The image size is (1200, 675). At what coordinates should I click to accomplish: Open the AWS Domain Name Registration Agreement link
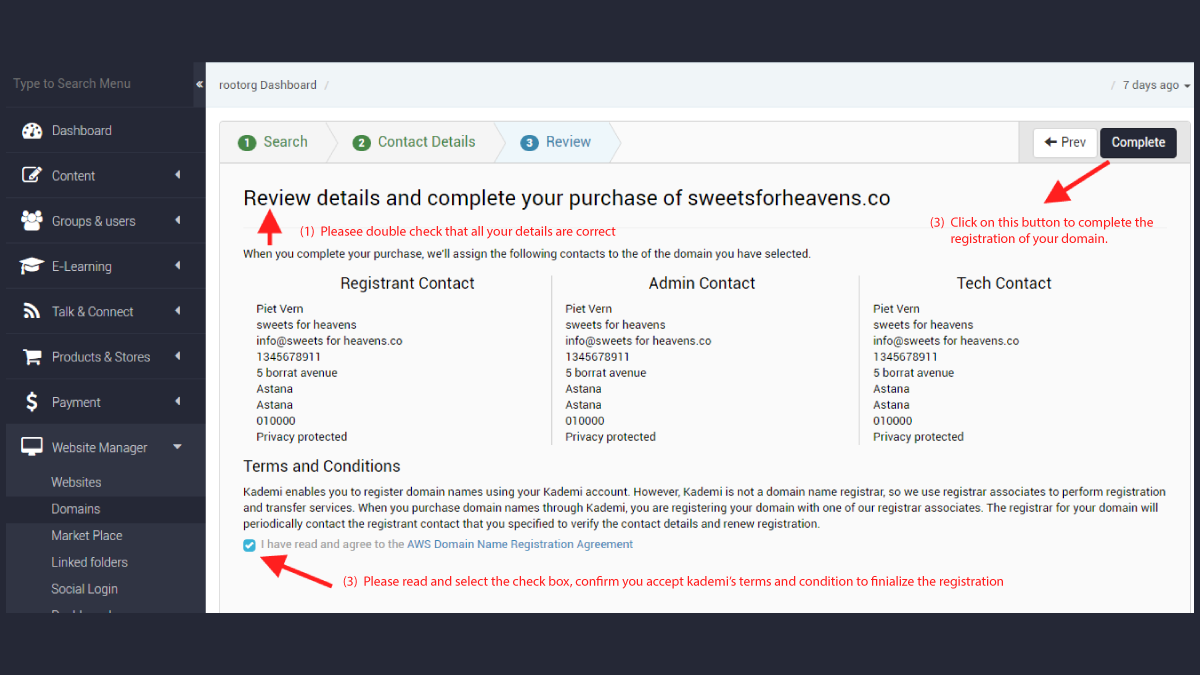520,545
